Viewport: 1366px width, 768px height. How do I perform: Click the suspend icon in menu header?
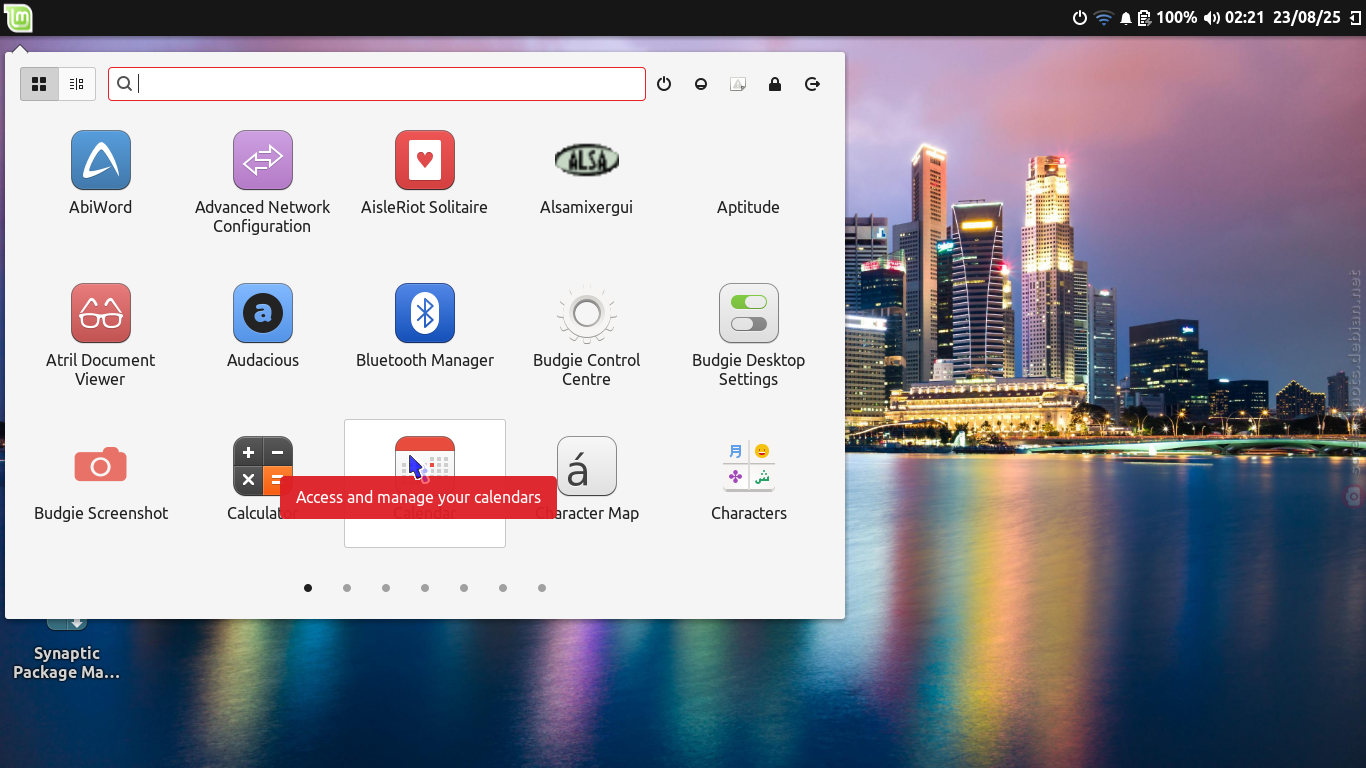click(x=701, y=84)
